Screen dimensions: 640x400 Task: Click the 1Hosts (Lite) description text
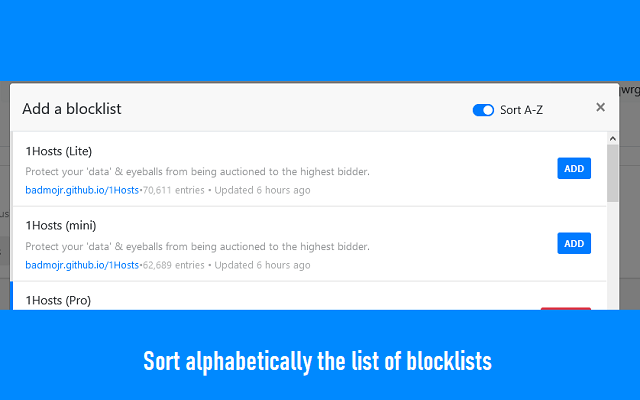(x=197, y=171)
